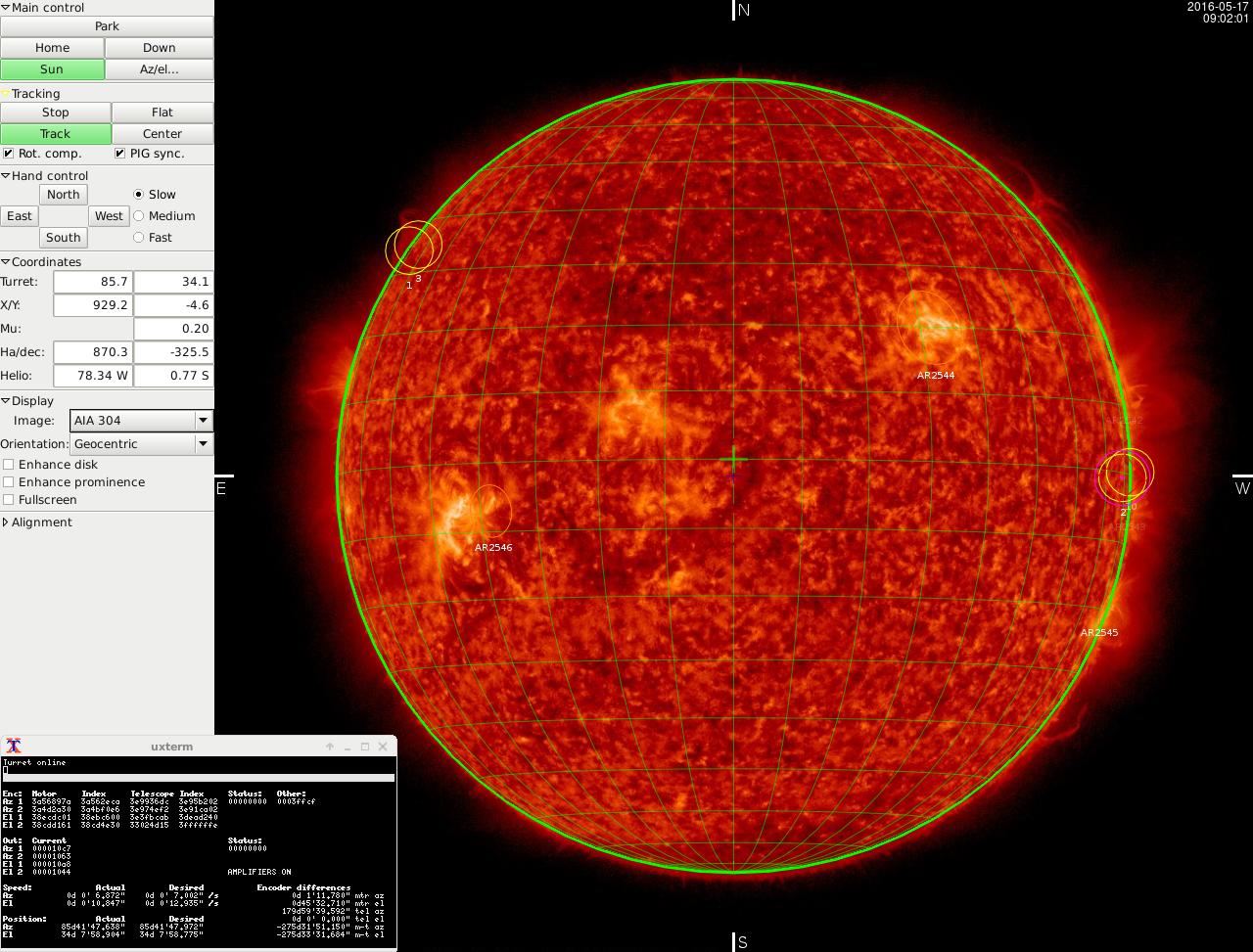The image size is (1253, 952).
Task: Enable the Enhance prominence checkbox
Action: tap(9, 482)
